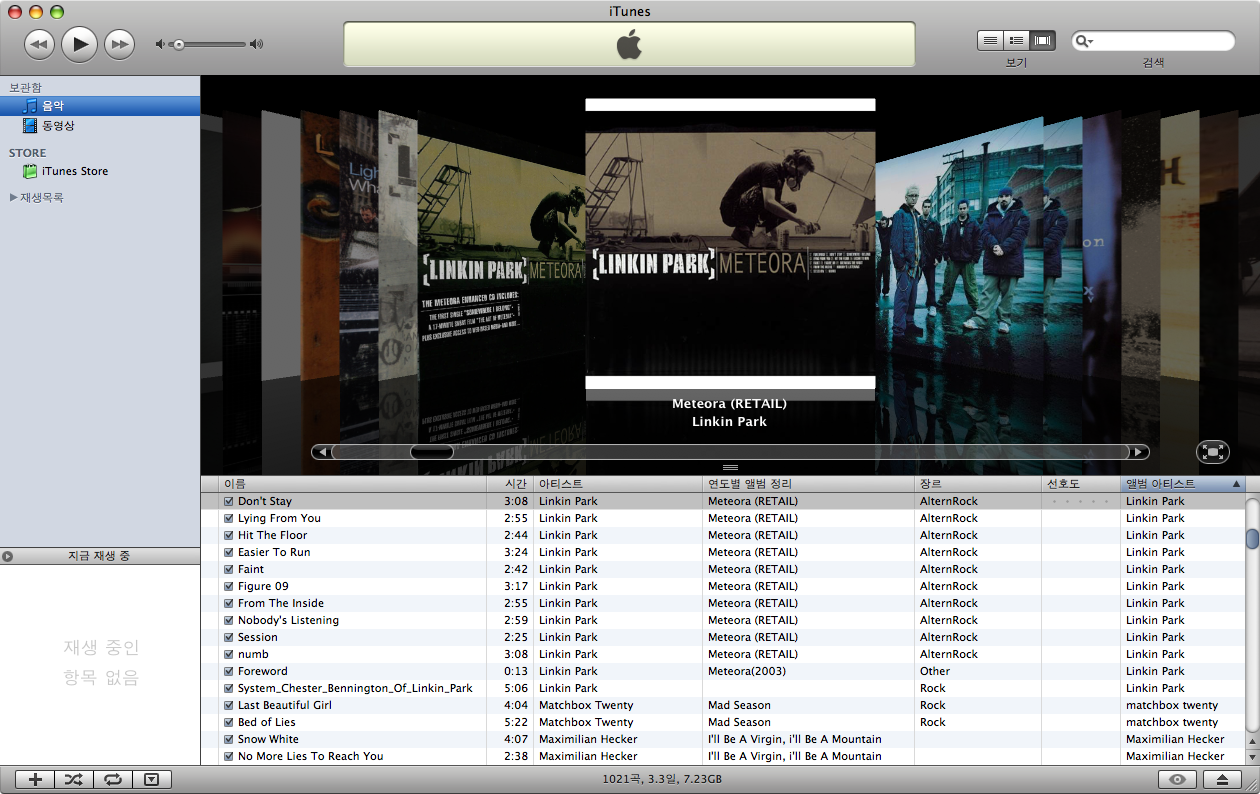This screenshot has height=794, width=1260.
Task: Click the add playlist plus button
Action: 35,780
